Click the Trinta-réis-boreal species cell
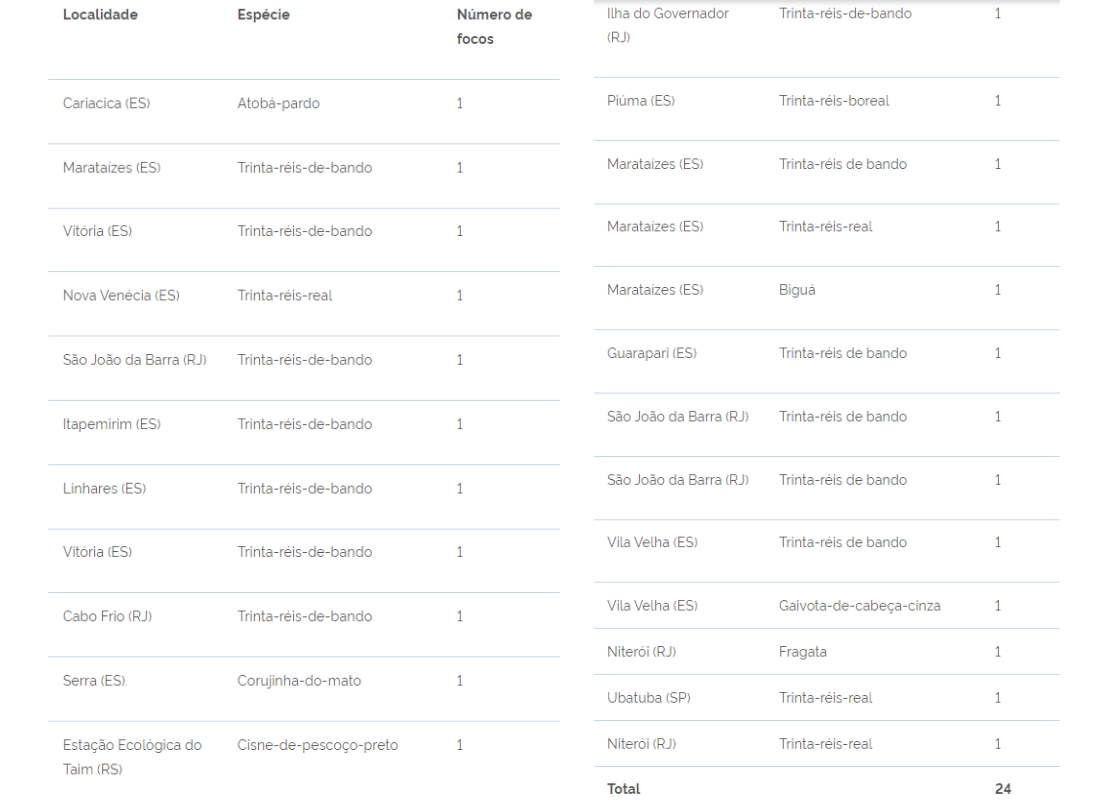This screenshot has width=1120, height=800. tap(834, 101)
